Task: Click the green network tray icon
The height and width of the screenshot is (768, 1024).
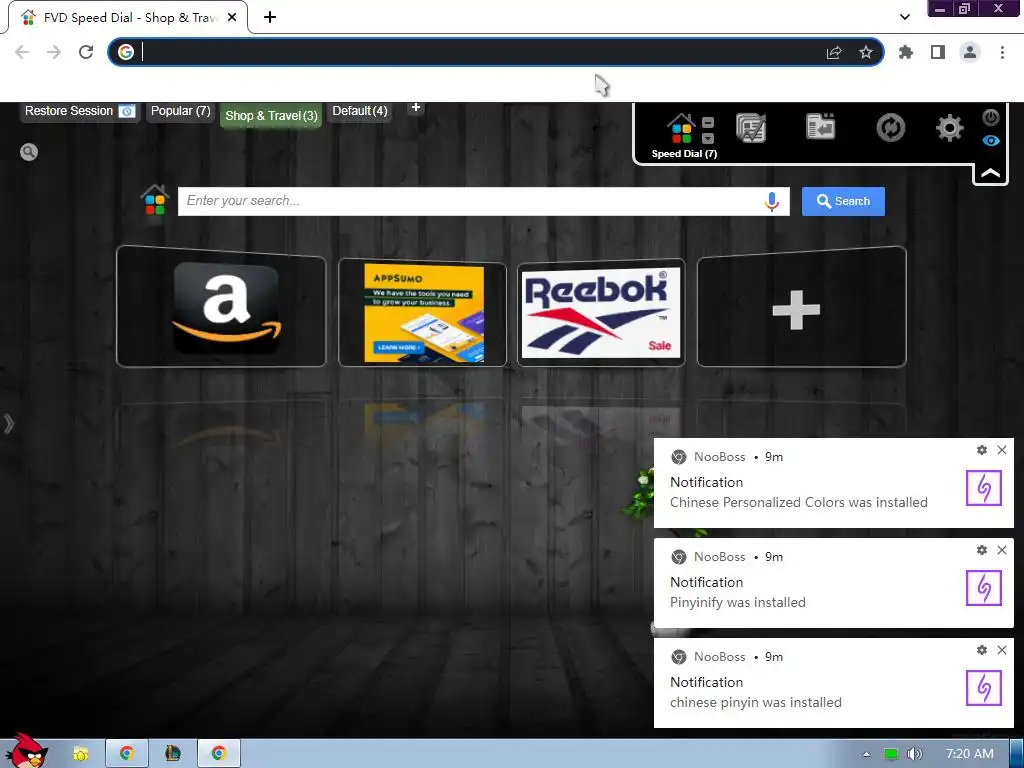Action: [891, 754]
